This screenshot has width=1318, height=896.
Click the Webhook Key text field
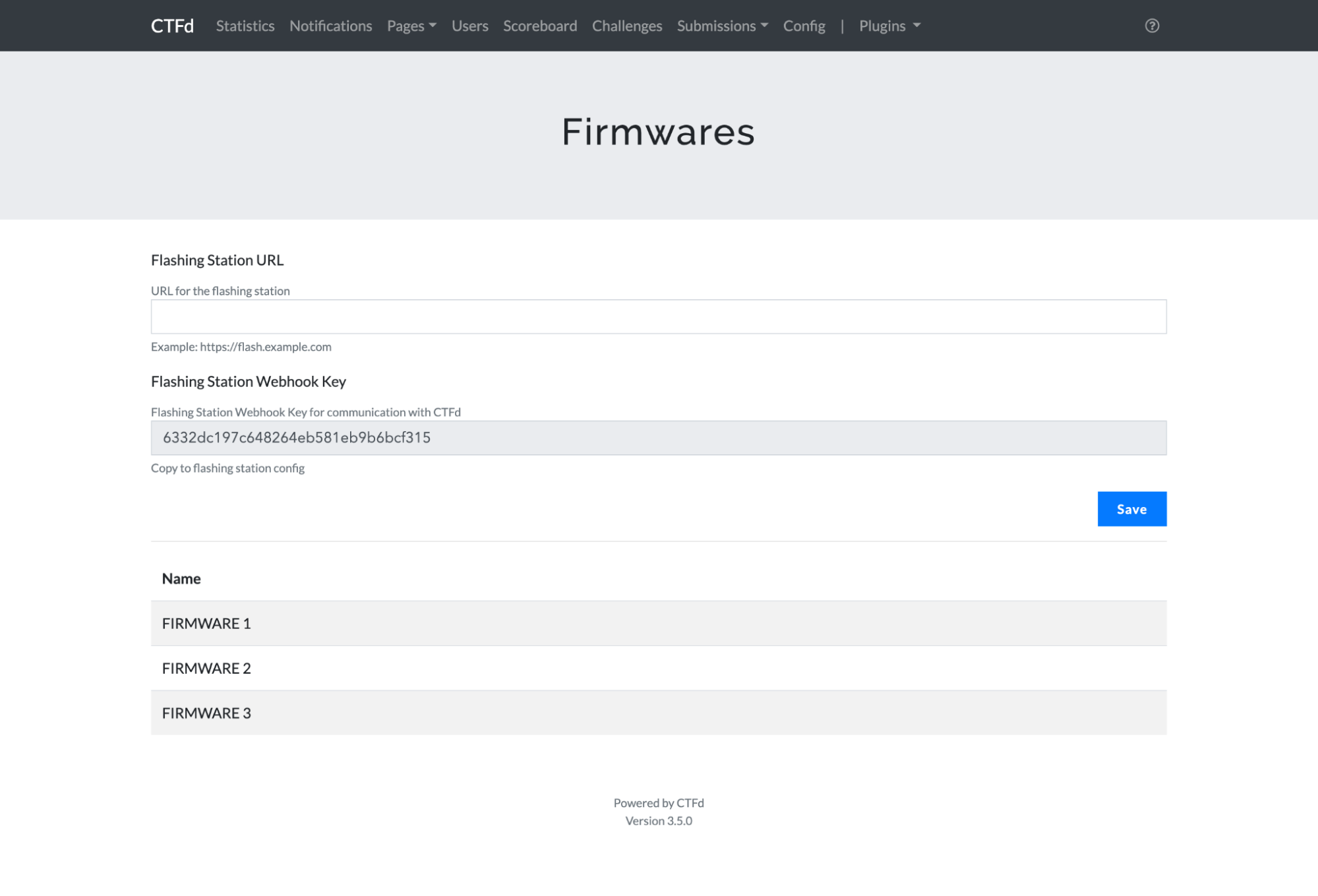[x=658, y=438]
